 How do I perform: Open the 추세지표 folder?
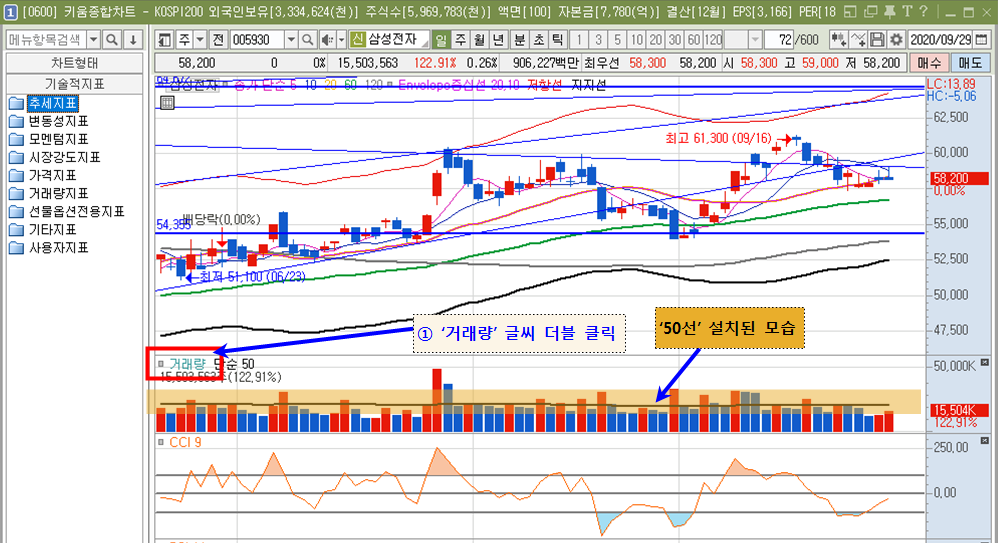pyautogui.click(x=44, y=103)
